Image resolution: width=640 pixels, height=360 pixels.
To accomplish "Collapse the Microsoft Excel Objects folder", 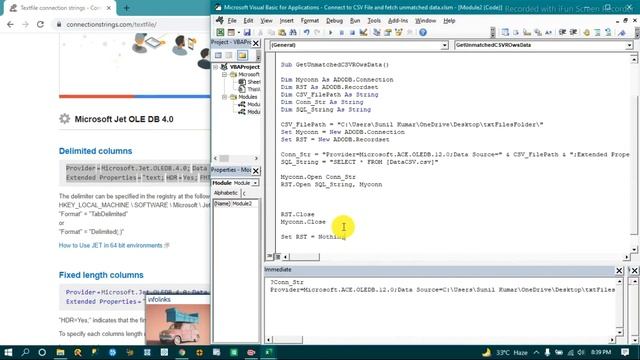I will pyautogui.click(x=224, y=75).
